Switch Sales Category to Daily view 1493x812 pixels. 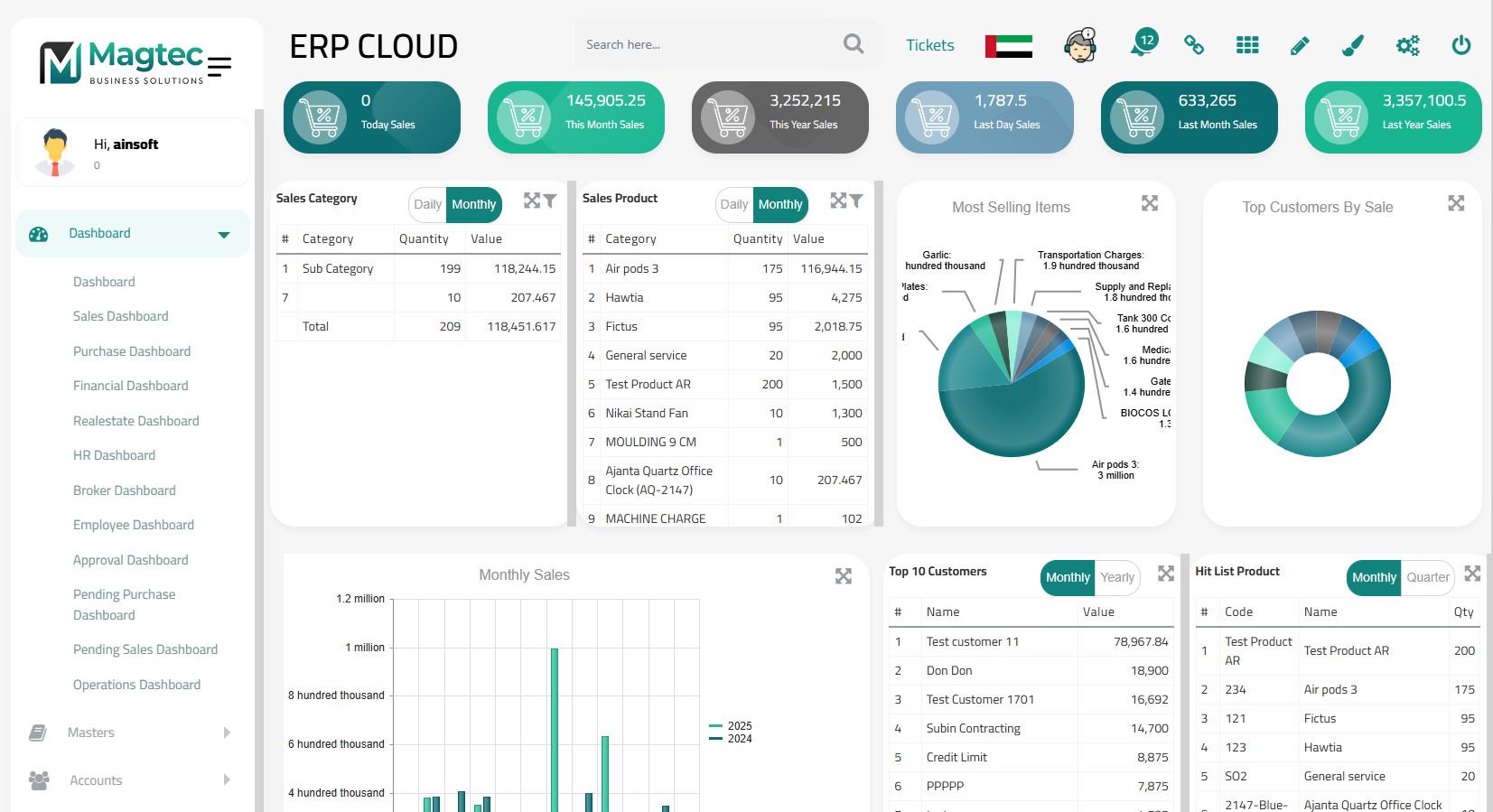pos(427,204)
